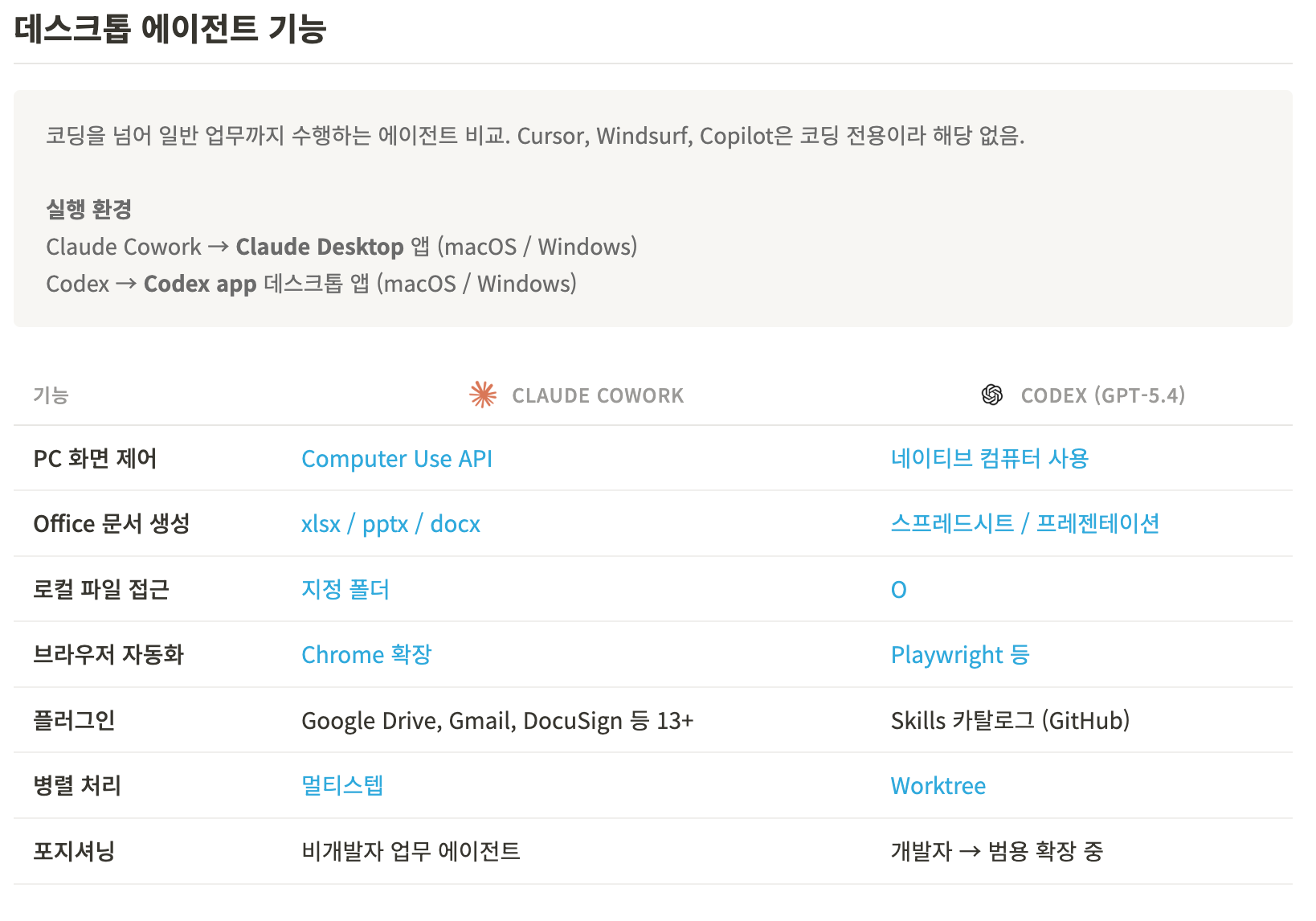1316x921 pixels.
Task: Click the xlsx / pptx / docx link
Action: [x=390, y=524]
